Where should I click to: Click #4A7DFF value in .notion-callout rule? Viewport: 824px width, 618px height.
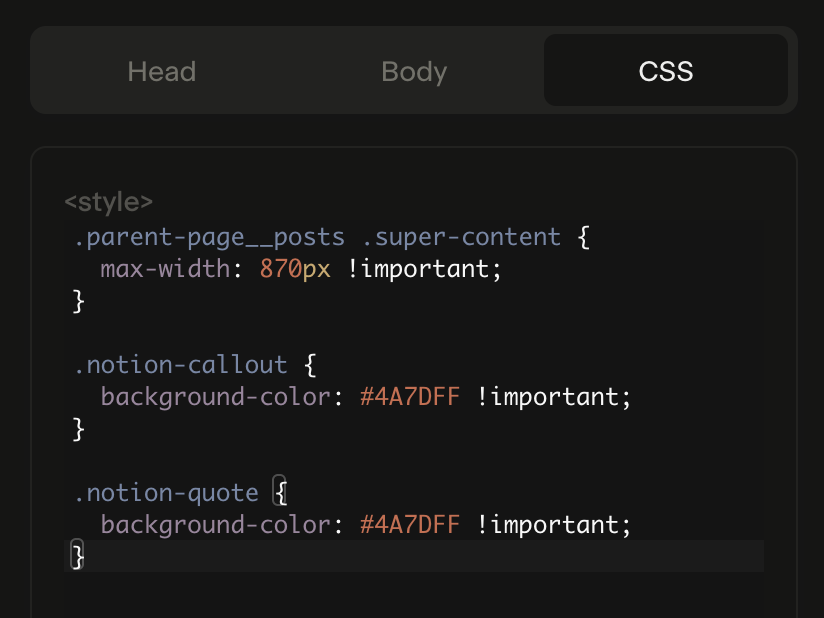[x=410, y=397]
